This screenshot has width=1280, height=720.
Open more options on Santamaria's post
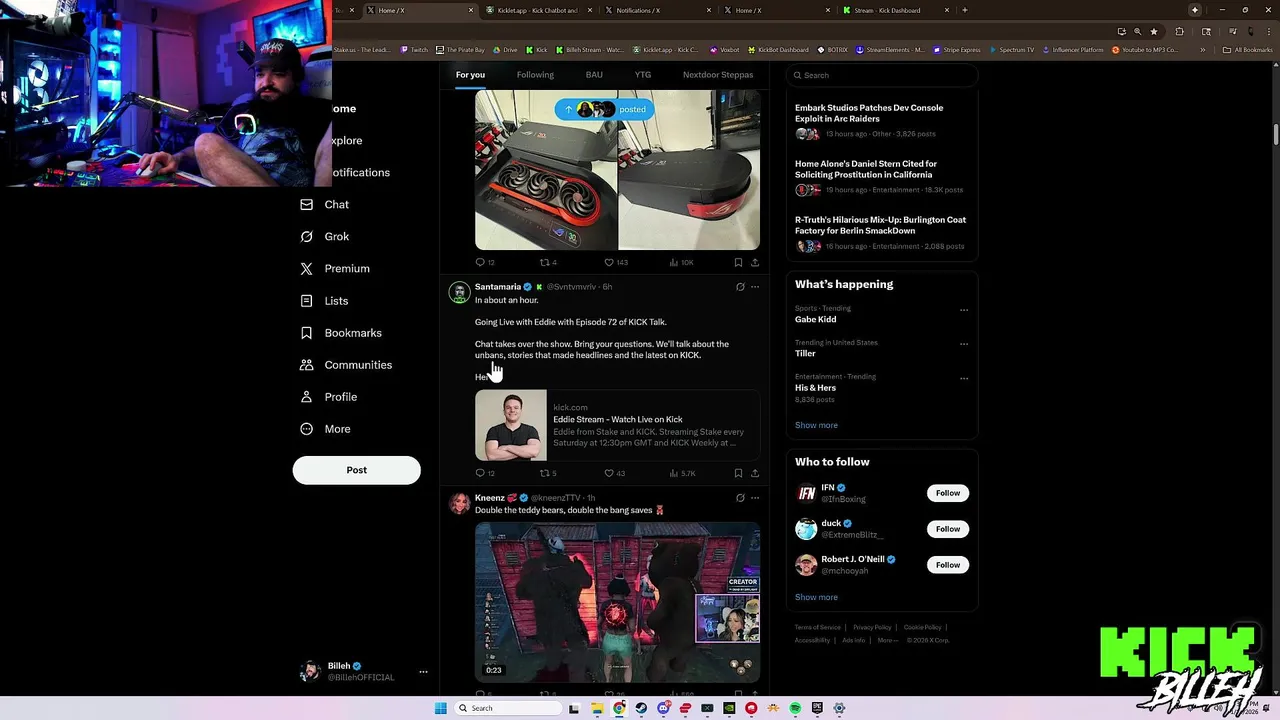(x=755, y=287)
